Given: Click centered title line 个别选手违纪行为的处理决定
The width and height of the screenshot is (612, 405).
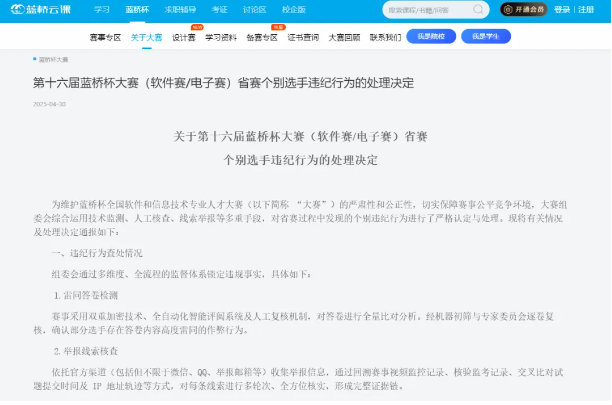Looking at the screenshot, I should click(301, 160).
